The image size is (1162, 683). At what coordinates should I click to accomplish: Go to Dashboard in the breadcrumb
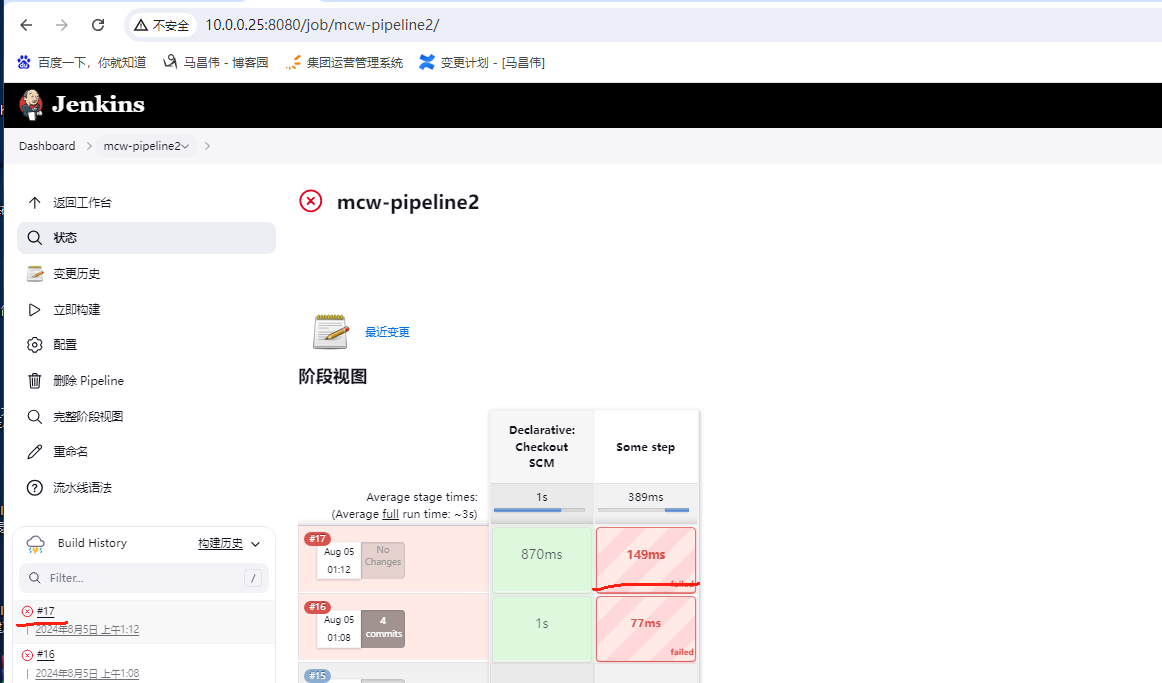47,146
